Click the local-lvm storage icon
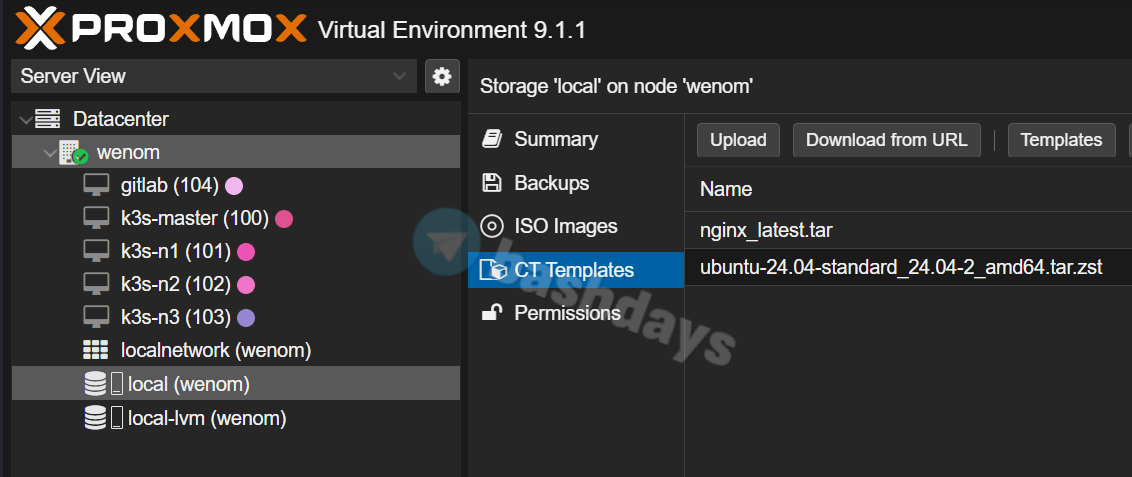The image size is (1132, 477). [x=96, y=418]
